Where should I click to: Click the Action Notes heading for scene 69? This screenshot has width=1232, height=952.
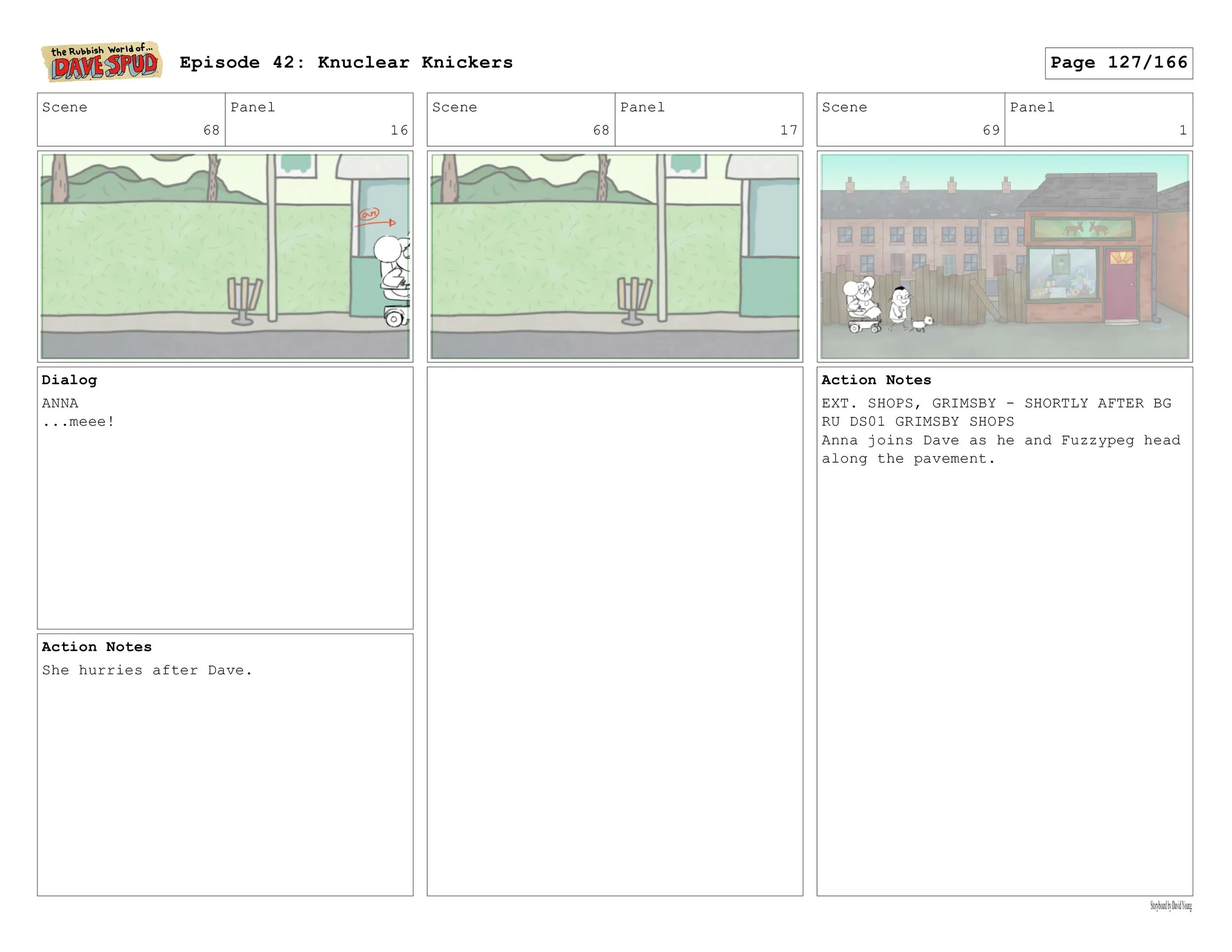(x=876, y=380)
